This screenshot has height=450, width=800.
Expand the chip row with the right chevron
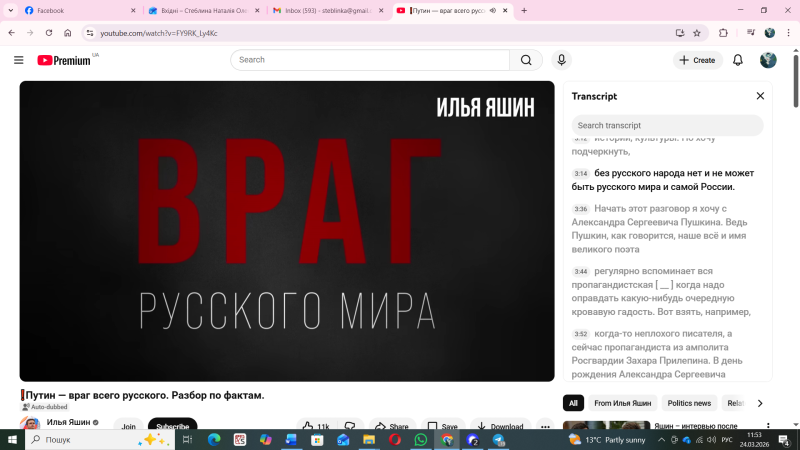pyautogui.click(x=760, y=403)
